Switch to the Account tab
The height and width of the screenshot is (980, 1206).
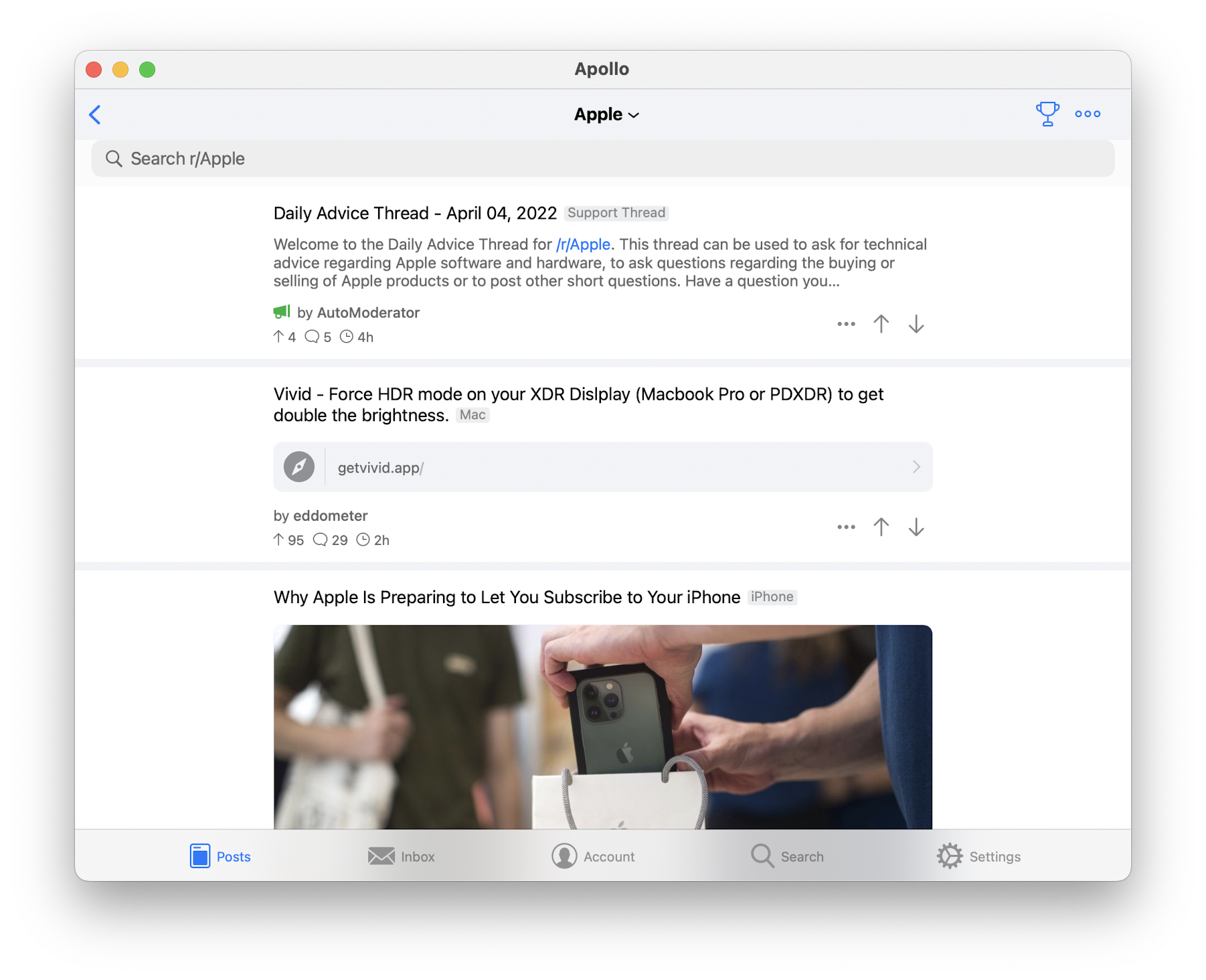click(x=593, y=855)
